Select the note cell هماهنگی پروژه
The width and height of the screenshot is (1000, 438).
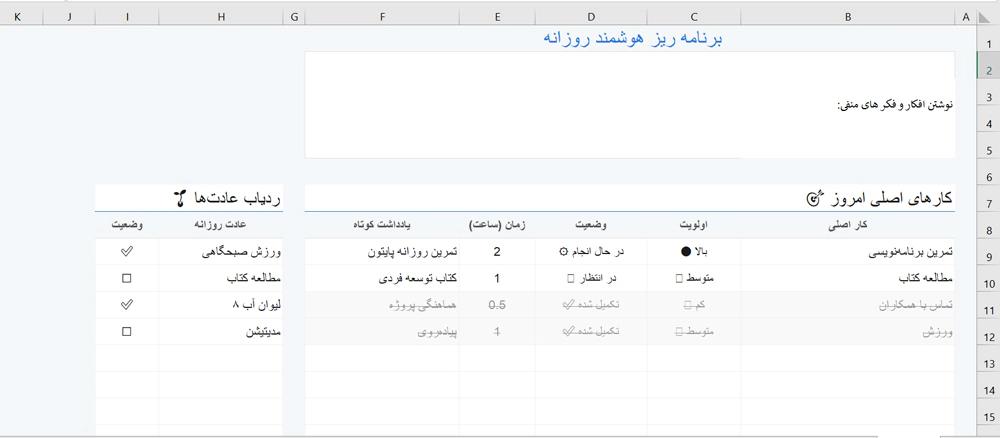(x=382, y=305)
